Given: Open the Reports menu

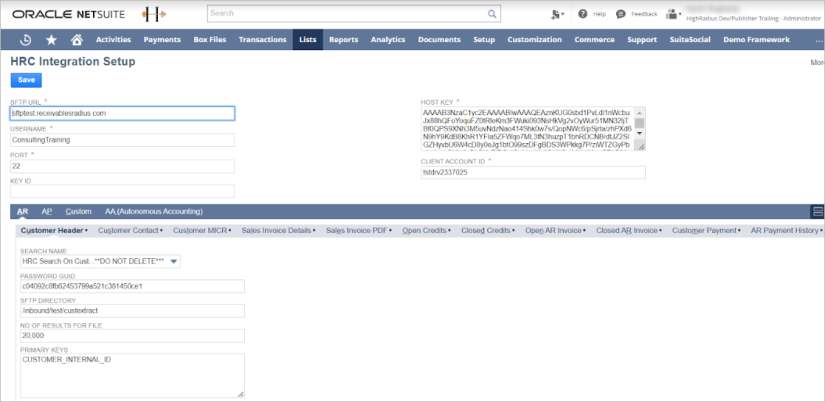Looking at the screenshot, I should pos(344,39).
